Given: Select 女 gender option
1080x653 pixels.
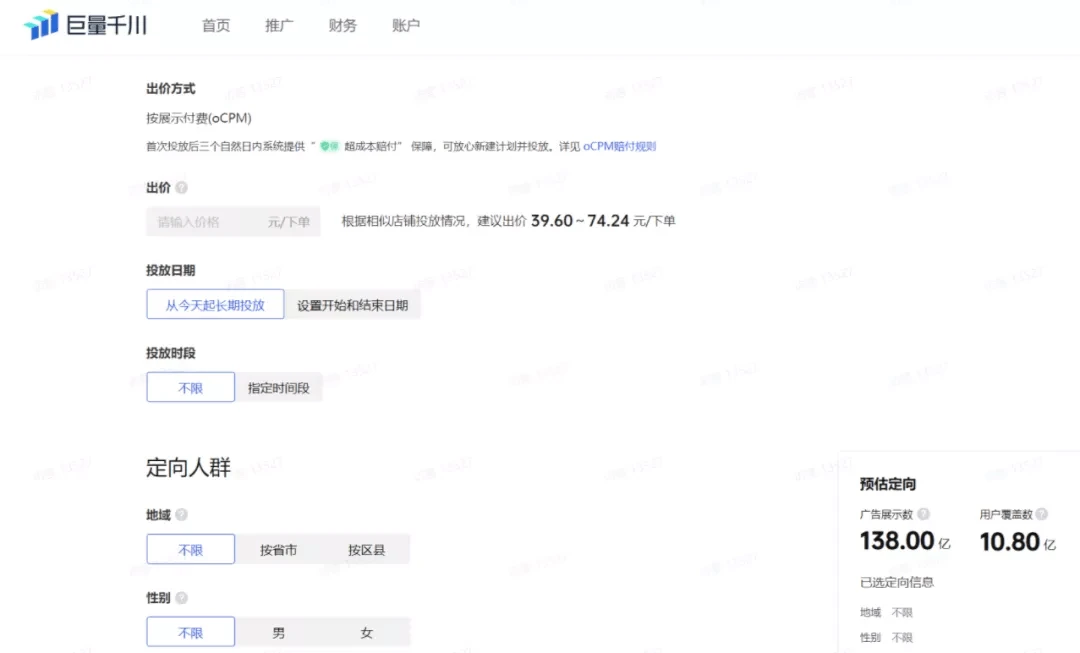Looking at the screenshot, I should point(366,633).
